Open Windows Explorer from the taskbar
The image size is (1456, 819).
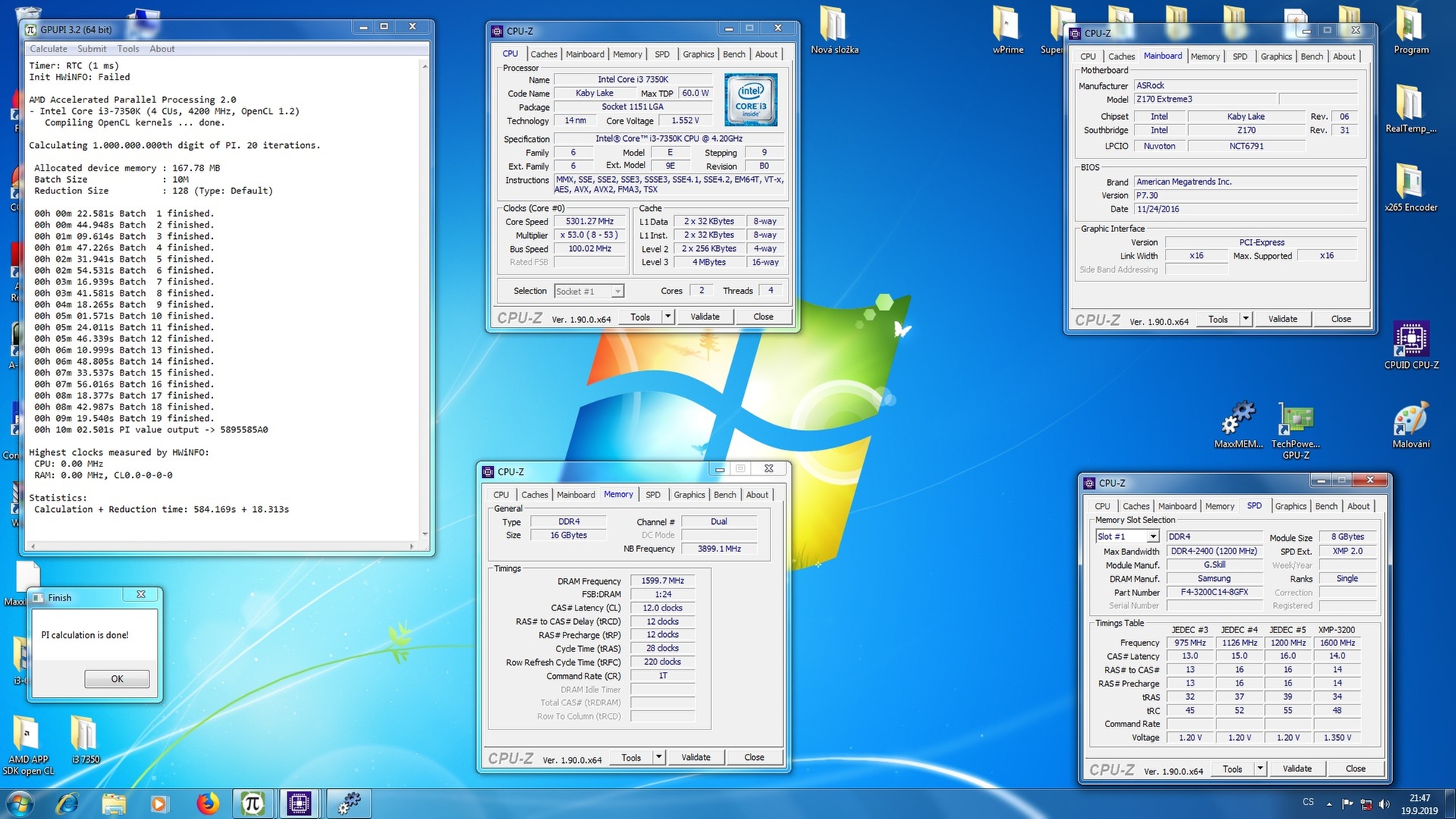[114, 804]
